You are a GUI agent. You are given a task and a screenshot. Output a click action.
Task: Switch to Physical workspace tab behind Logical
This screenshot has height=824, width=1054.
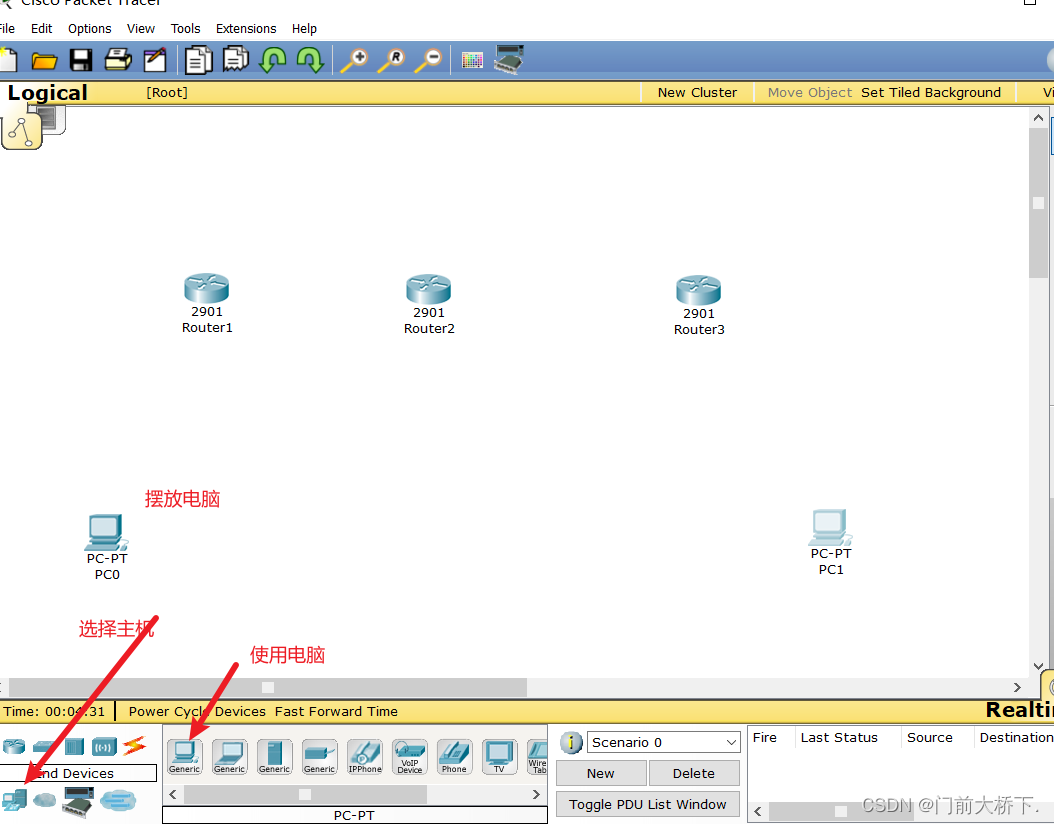54,121
